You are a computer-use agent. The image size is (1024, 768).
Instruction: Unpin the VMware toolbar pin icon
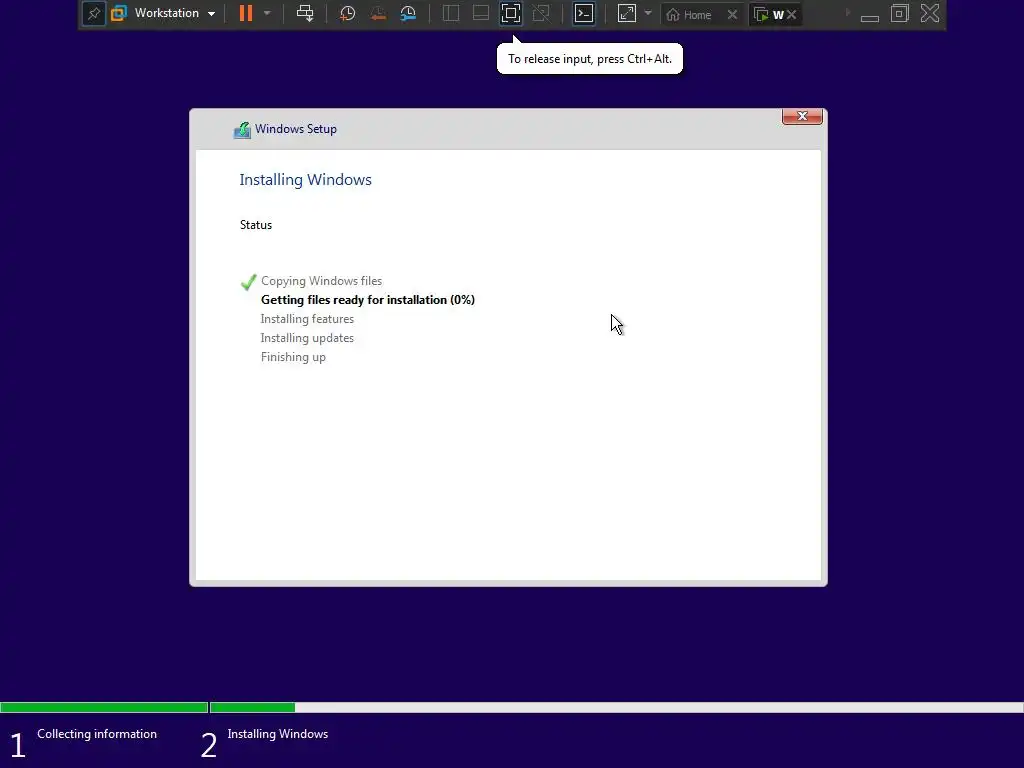tap(93, 14)
